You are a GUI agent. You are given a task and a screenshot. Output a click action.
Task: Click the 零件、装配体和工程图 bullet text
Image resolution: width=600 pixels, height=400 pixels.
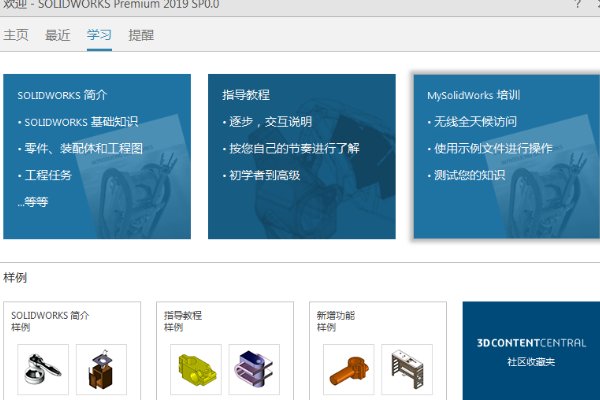[x=83, y=149]
